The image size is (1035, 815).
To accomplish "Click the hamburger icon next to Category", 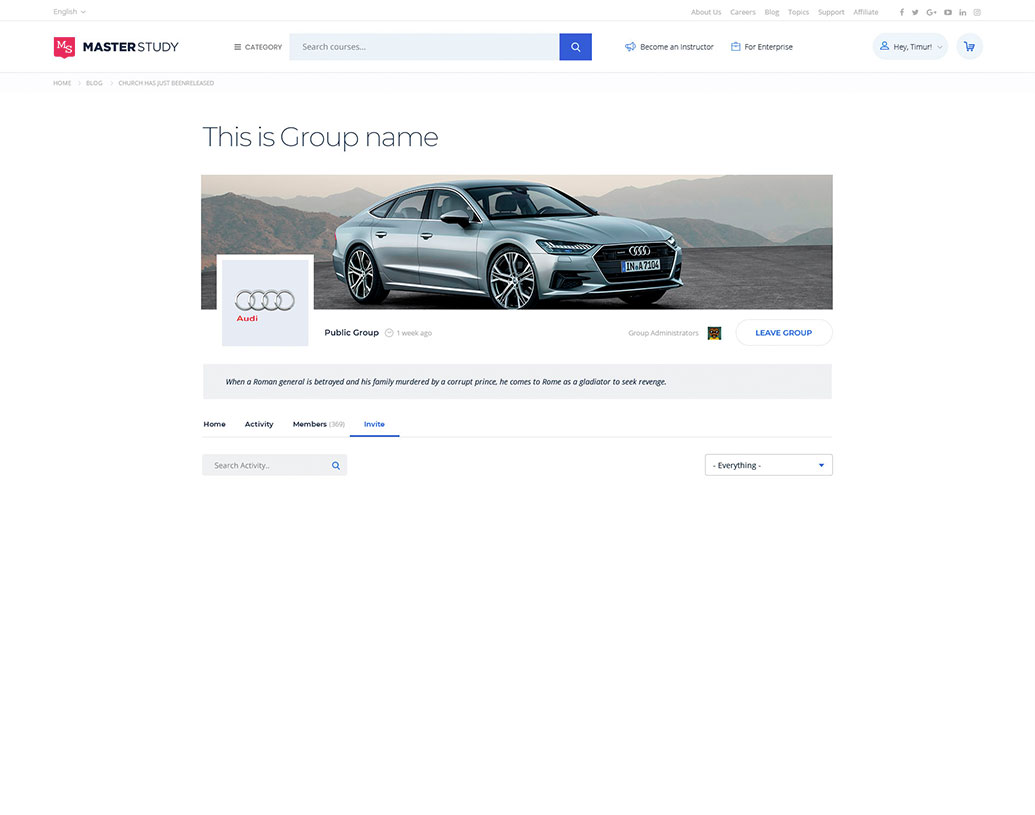I will tap(238, 47).
